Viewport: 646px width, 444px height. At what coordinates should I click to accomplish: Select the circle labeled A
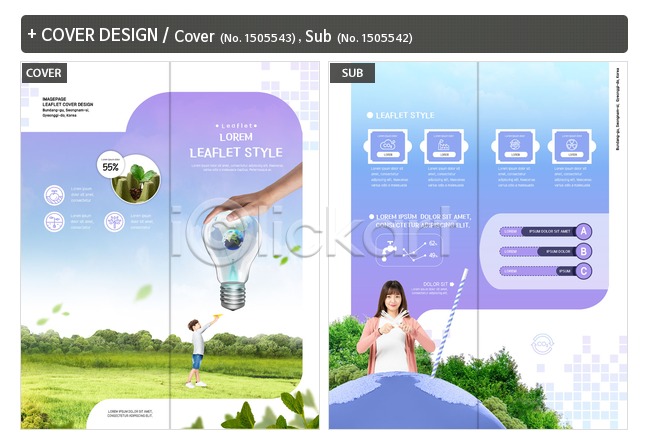(584, 232)
